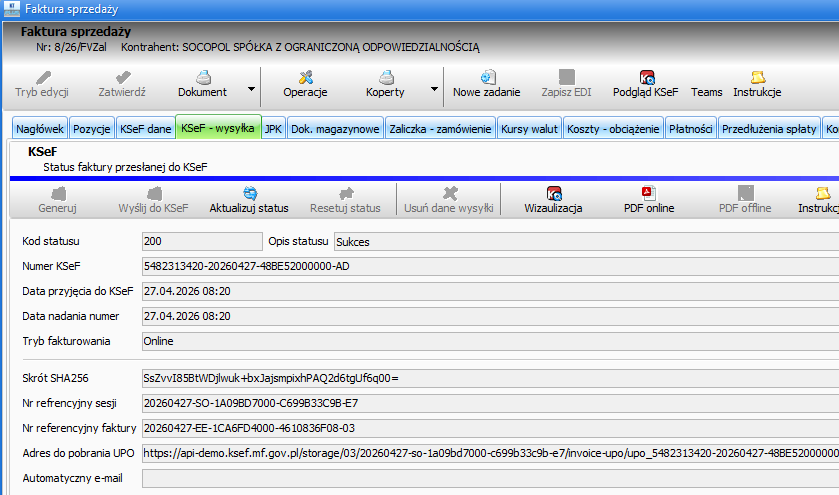This screenshot has width=839, height=495.
Task: Click the Opis statusu field Sukces
Action: pos(586,241)
